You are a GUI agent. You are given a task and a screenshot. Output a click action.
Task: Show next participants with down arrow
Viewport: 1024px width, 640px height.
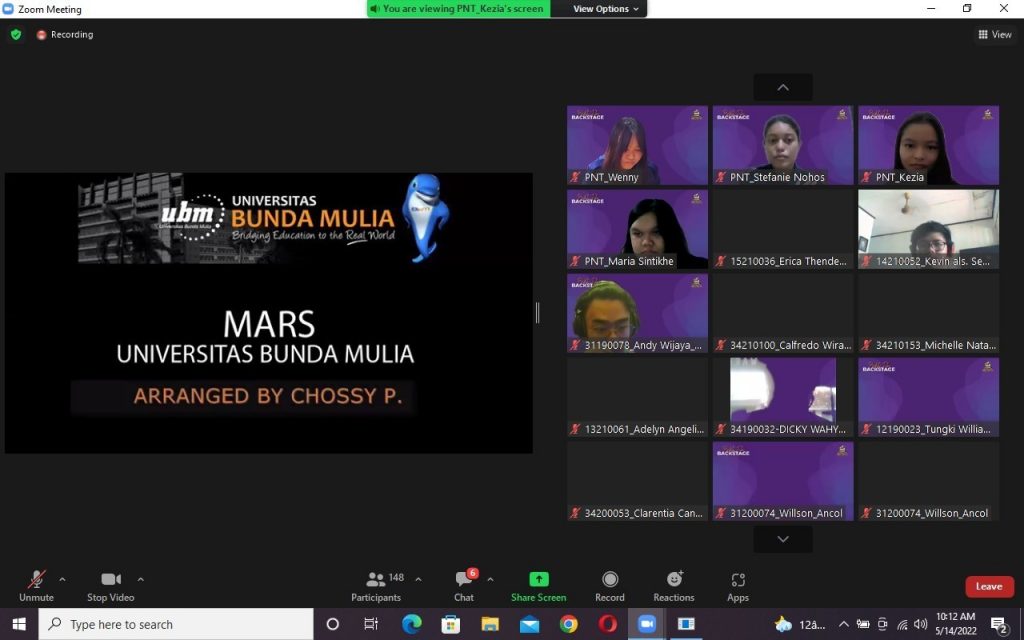pyautogui.click(x=783, y=539)
